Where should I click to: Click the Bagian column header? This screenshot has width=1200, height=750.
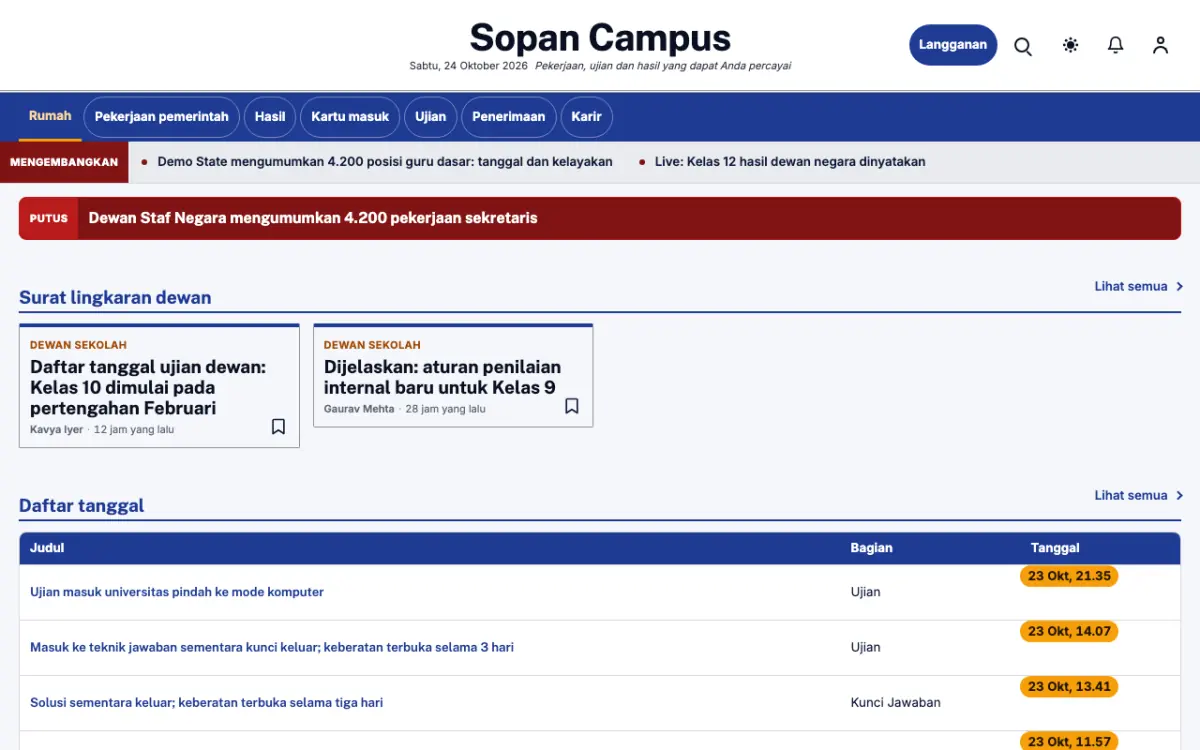tap(872, 548)
